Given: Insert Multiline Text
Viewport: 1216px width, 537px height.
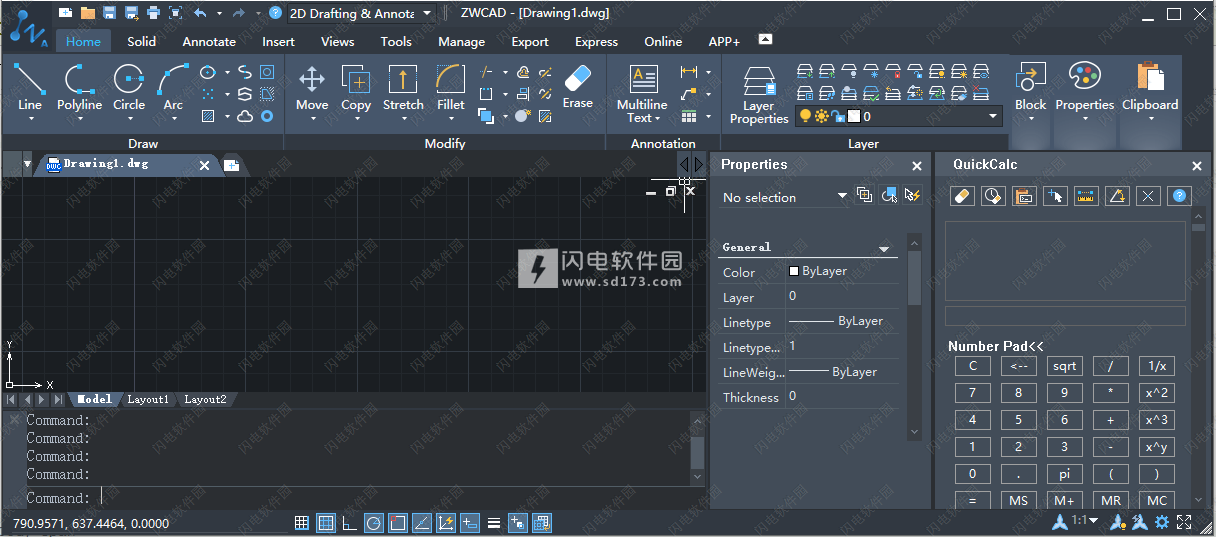Looking at the screenshot, I should (642, 94).
